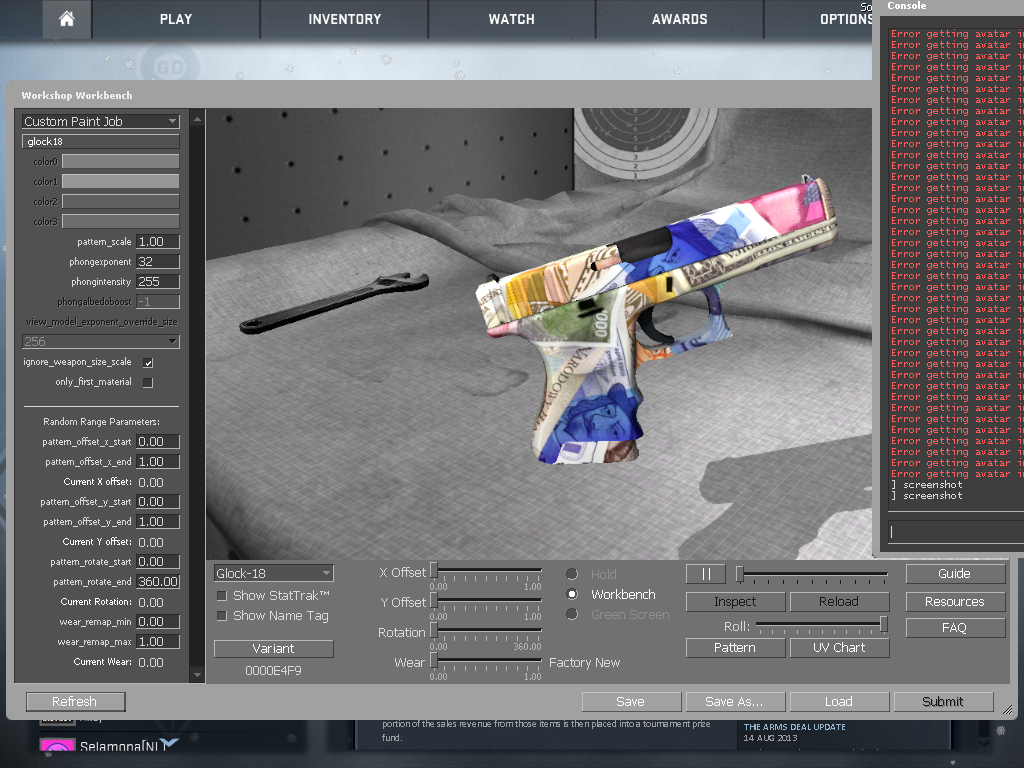Grab the workbench window corner grip

pyautogui.click(x=1008, y=709)
